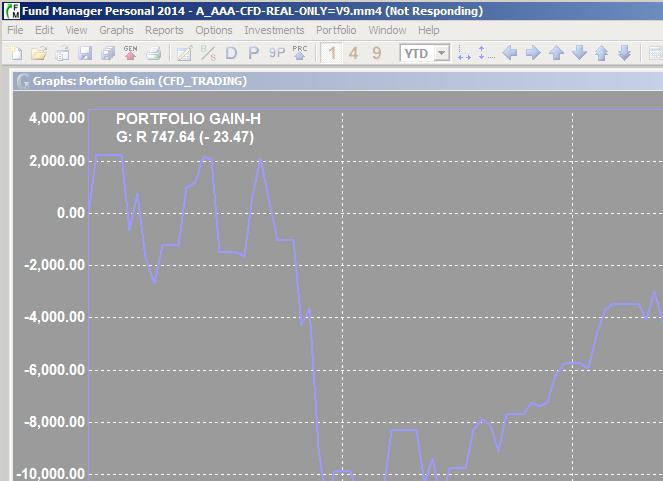Image resolution: width=663 pixels, height=481 pixels.
Task: Click the first solid down arrow icon
Action: tap(579, 53)
